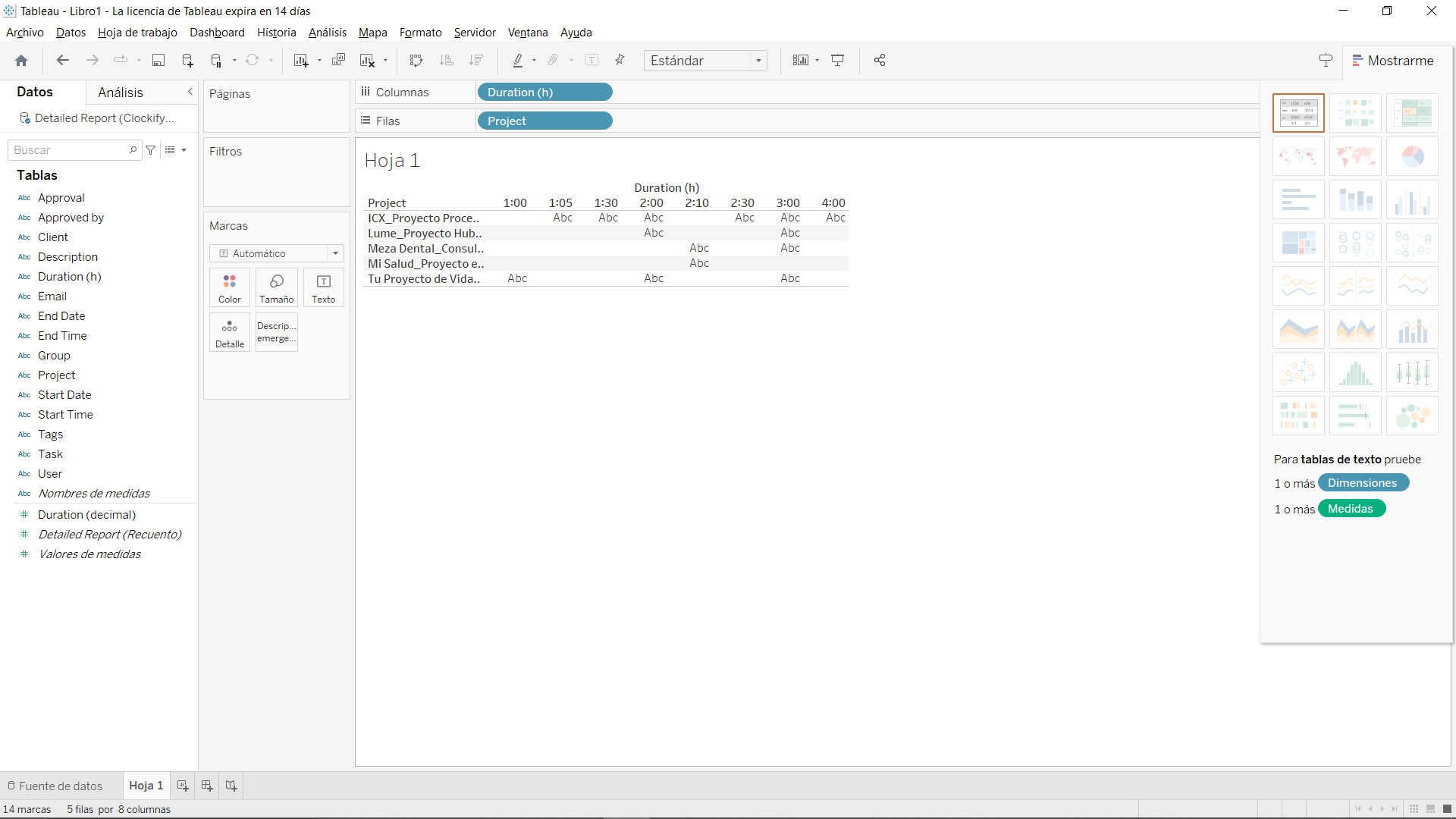Screen dimensions: 1456x819
Task: Select the pie chart in Mostrarme
Action: point(1412,156)
